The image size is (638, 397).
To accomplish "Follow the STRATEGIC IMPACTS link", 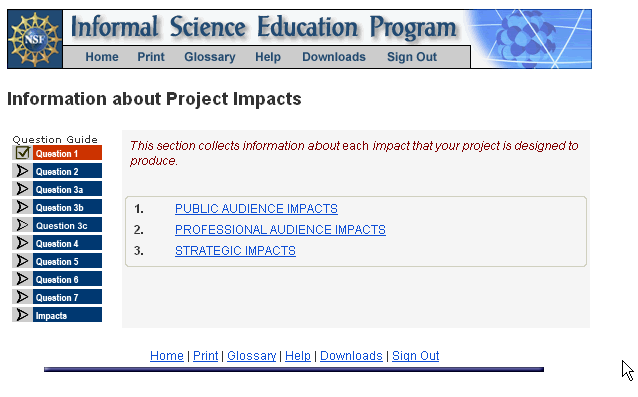I will click(235, 251).
